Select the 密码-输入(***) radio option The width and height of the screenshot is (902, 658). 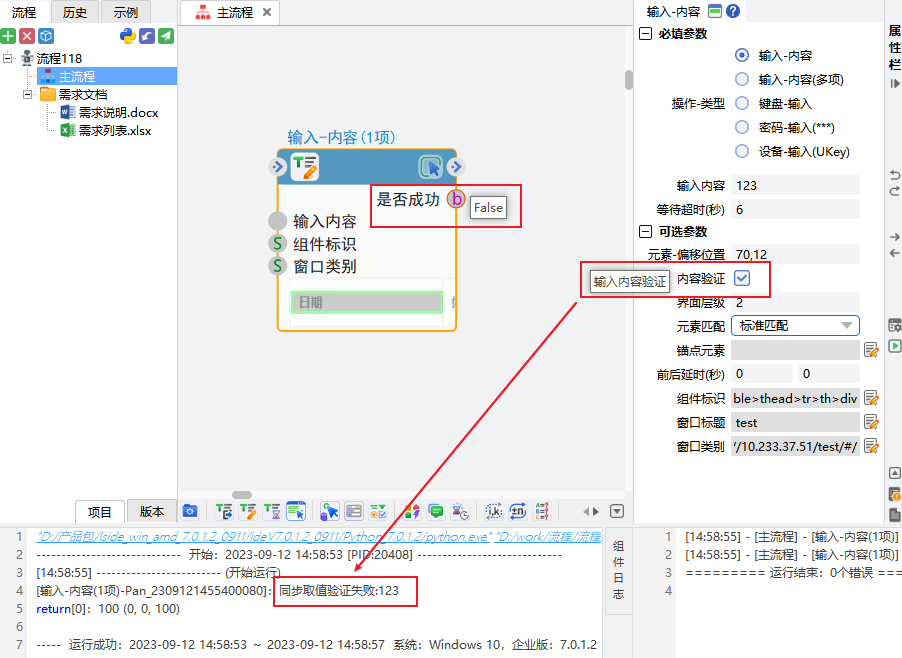point(742,127)
